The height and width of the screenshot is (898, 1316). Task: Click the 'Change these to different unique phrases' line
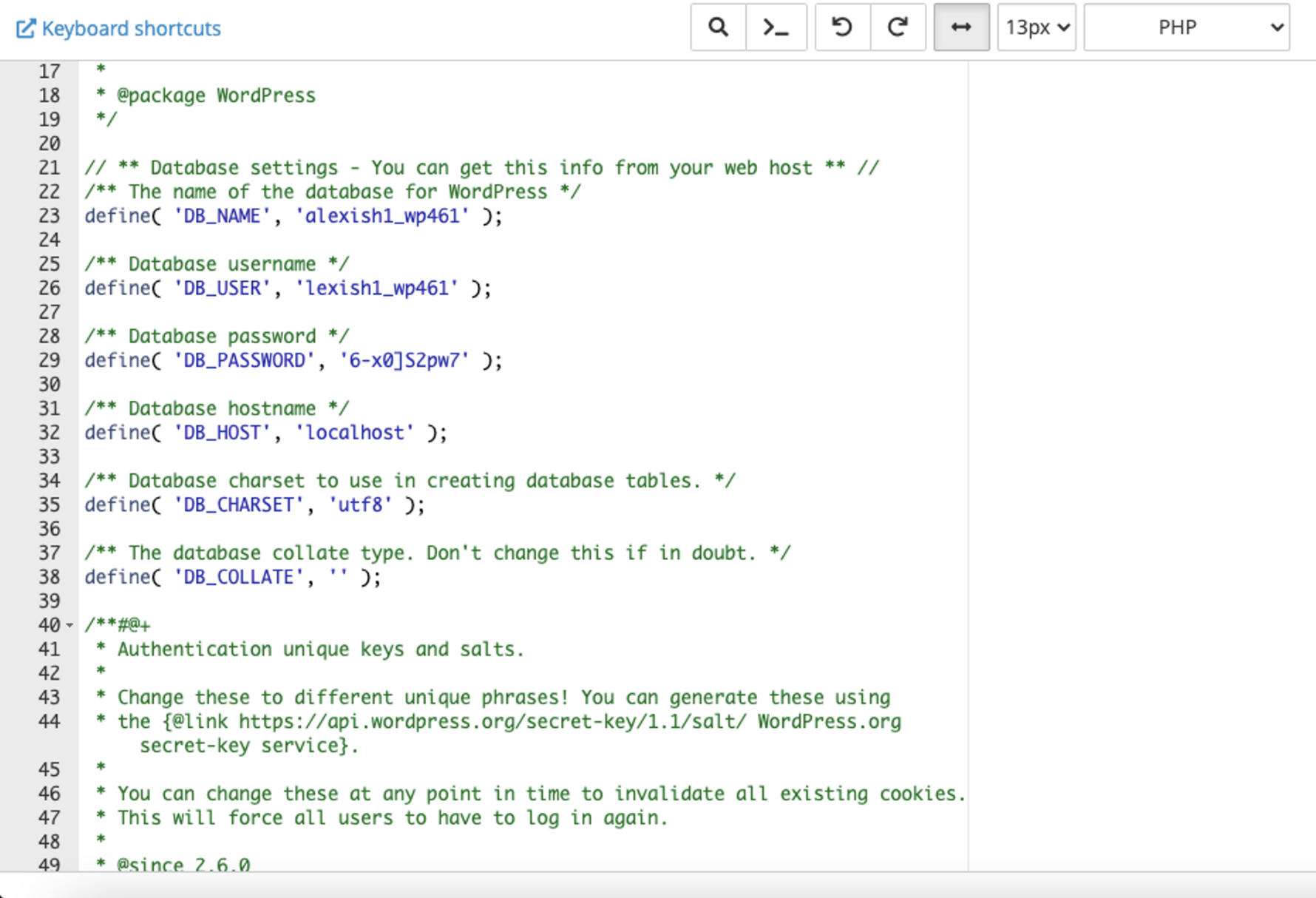click(493, 698)
